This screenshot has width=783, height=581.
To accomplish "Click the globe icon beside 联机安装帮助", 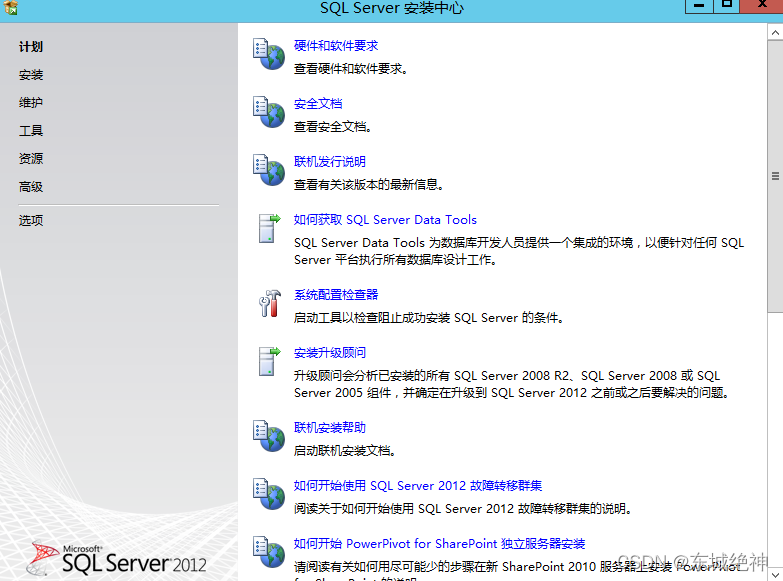I will 269,436.
